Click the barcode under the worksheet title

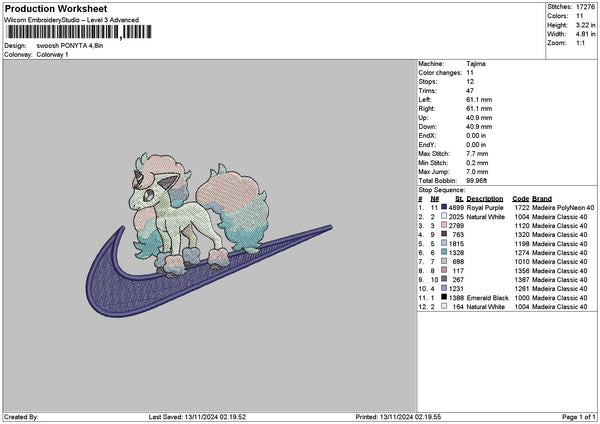[79, 32]
